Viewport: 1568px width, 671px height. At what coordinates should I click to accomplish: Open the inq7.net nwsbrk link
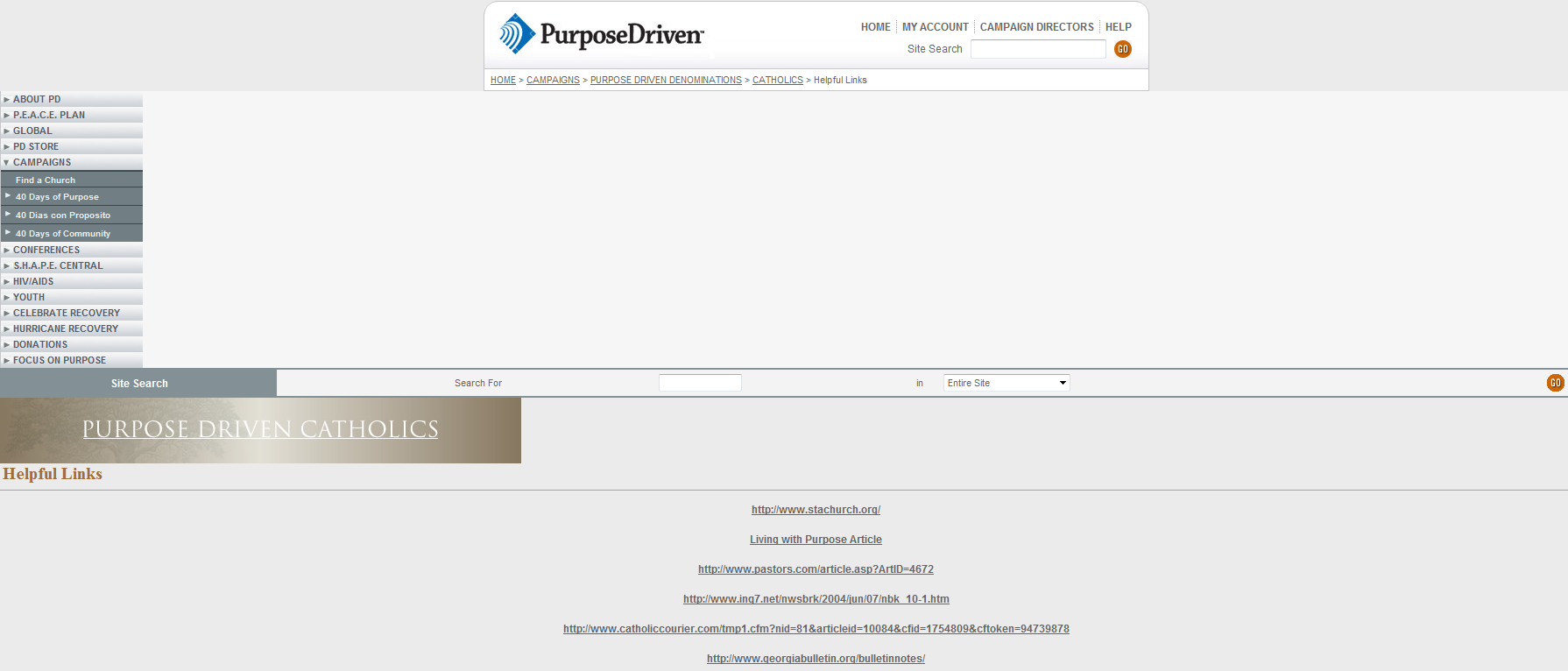click(x=816, y=599)
